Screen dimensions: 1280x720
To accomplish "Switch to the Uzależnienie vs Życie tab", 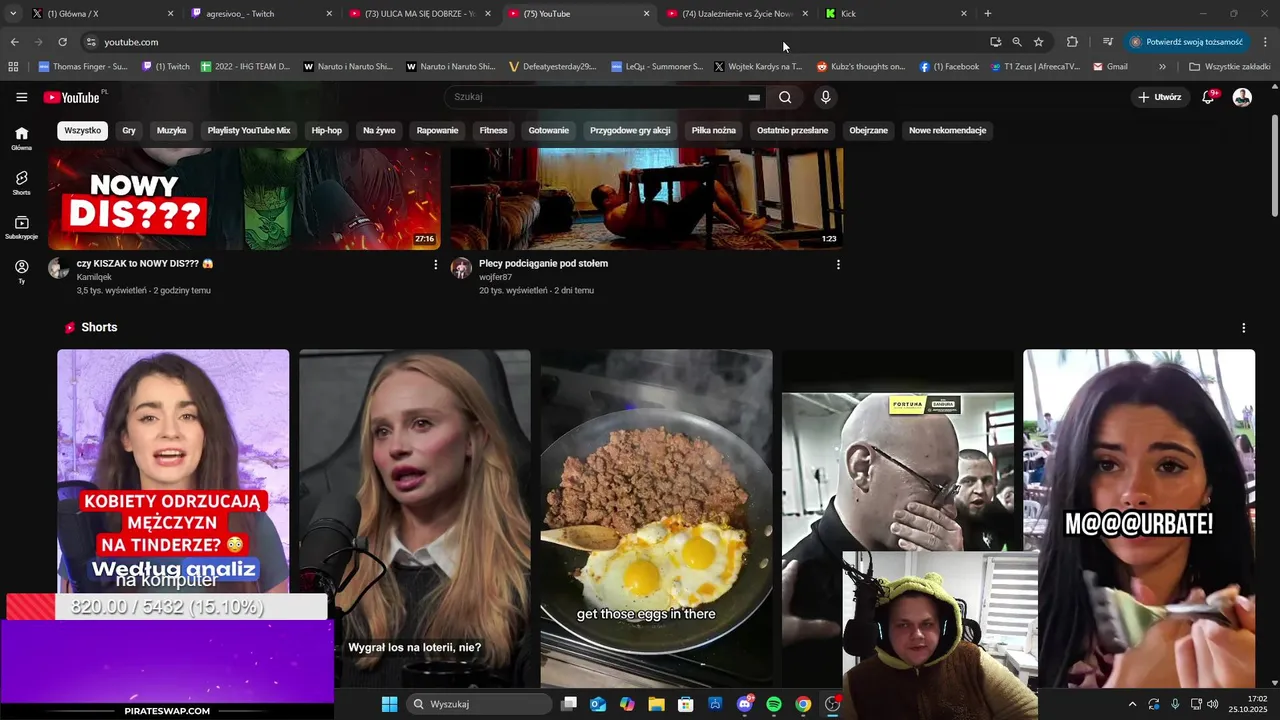I will (x=739, y=14).
